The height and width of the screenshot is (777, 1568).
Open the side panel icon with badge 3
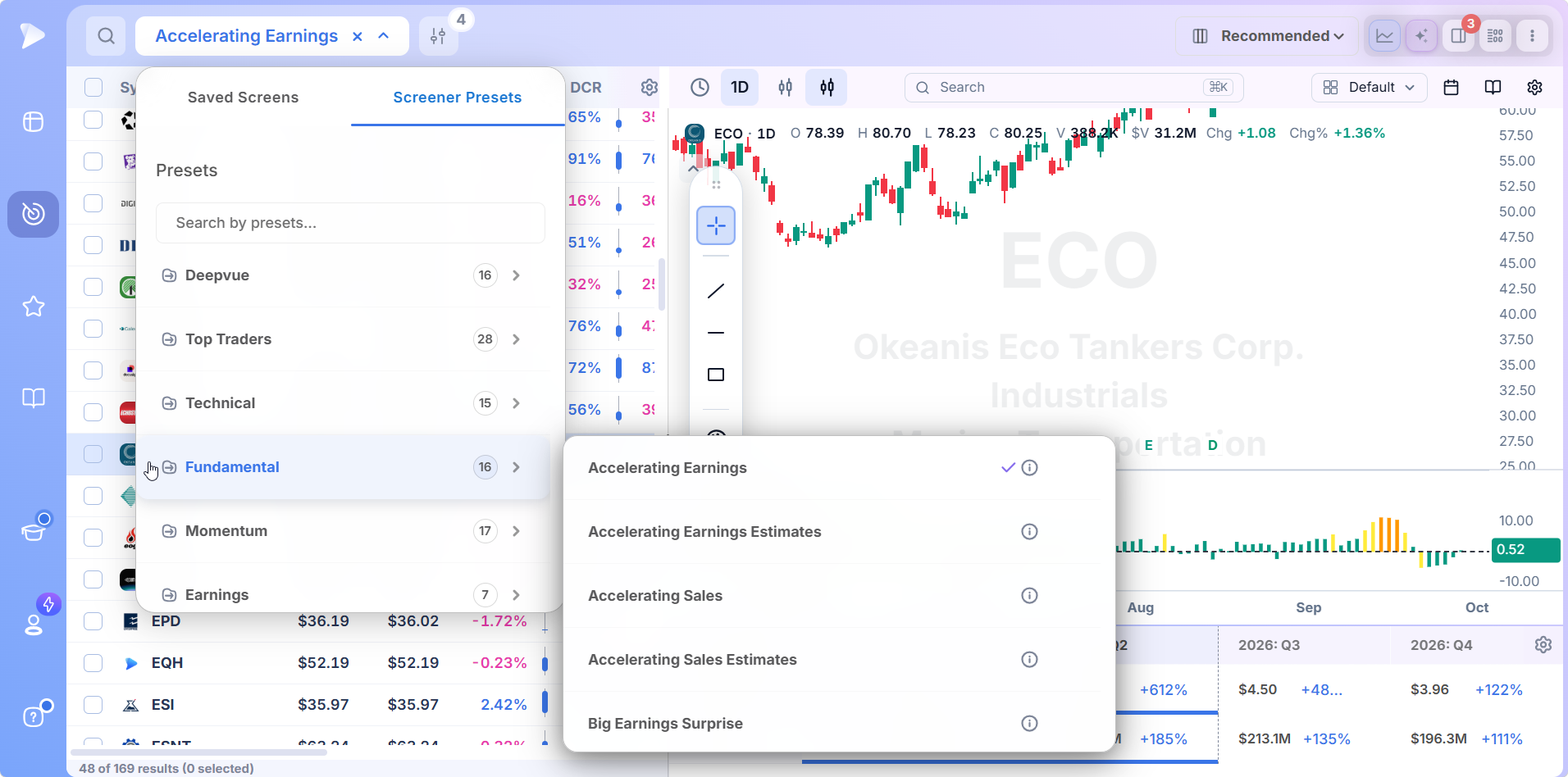point(1458,36)
